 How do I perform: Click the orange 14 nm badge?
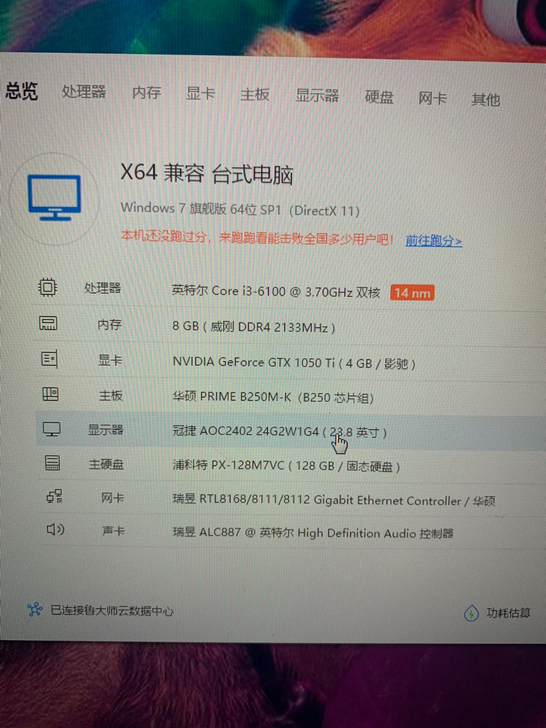[412, 293]
